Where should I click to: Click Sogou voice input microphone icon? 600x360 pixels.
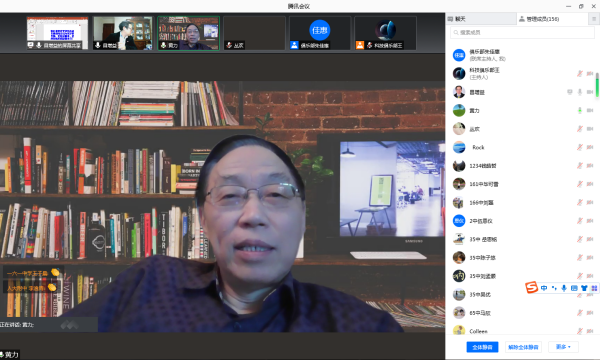click(564, 288)
